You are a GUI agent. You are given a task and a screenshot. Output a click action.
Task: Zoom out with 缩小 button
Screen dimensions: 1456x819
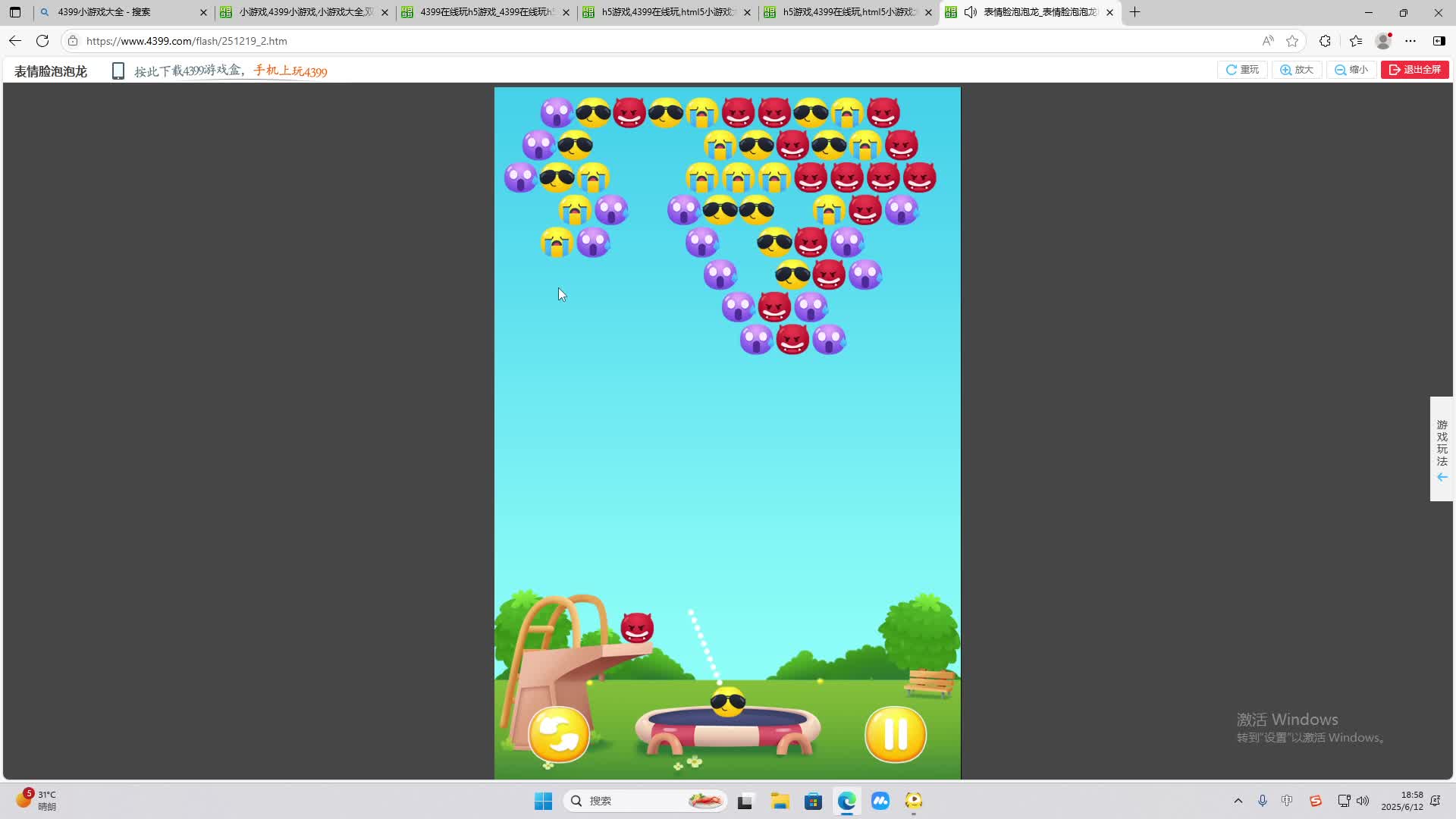click(1351, 70)
